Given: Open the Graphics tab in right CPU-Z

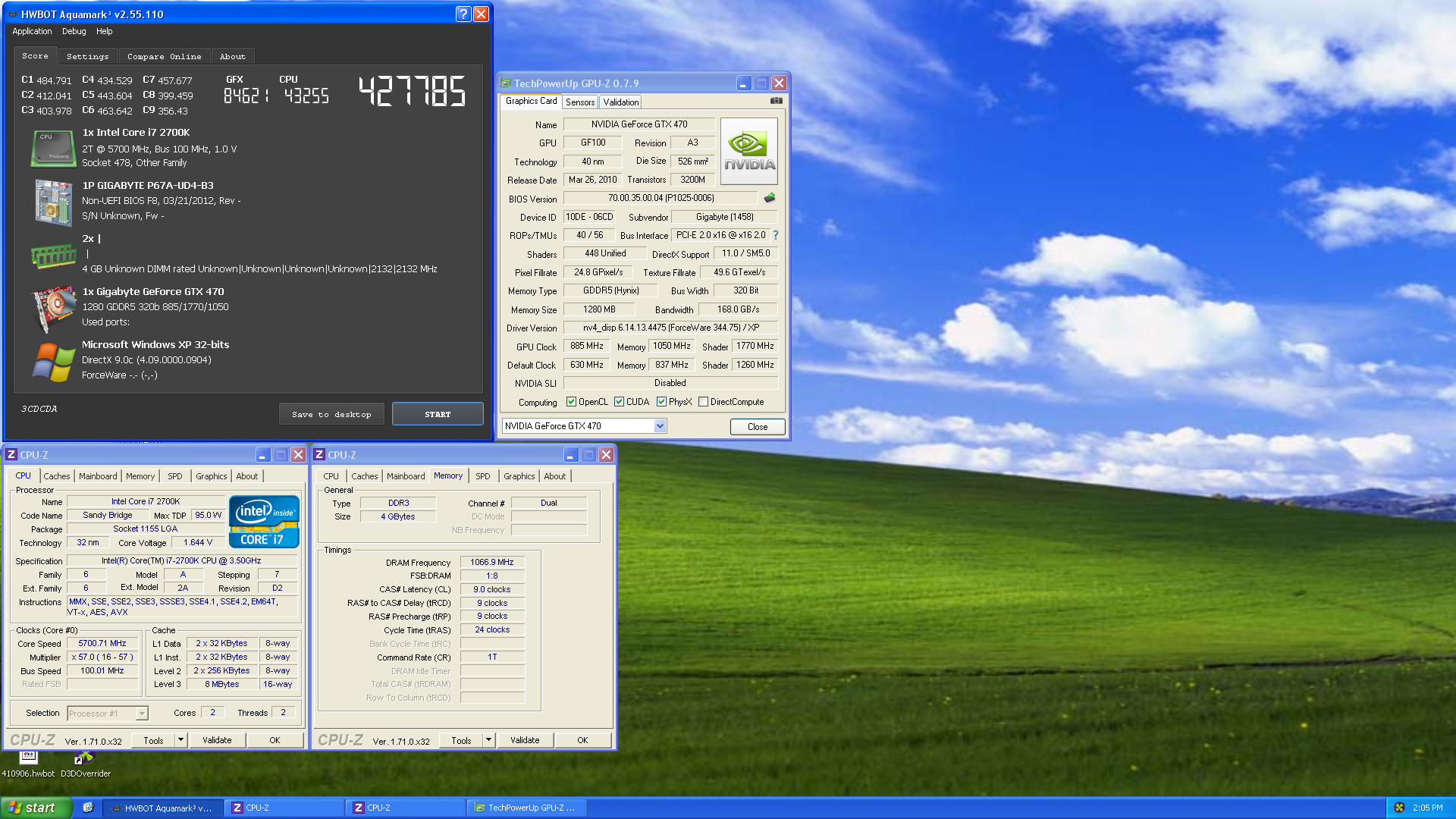Looking at the screenshot, I should click(x=519, y=476).
